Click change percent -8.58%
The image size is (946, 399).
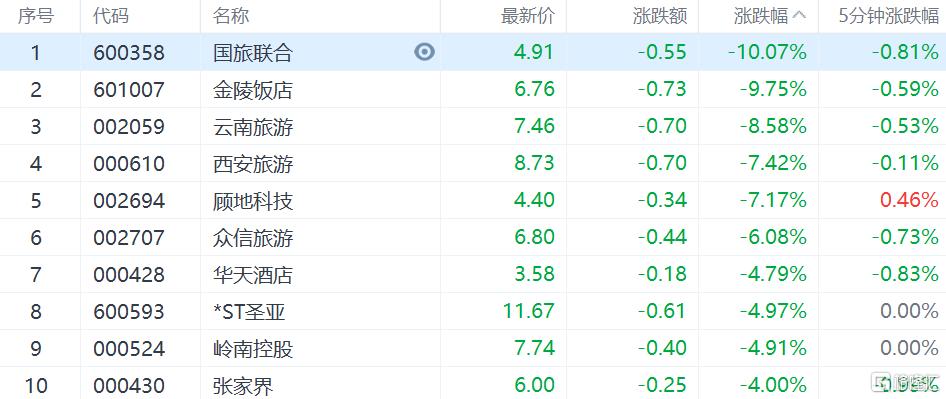pyautogui.click(x=773, y=127)
